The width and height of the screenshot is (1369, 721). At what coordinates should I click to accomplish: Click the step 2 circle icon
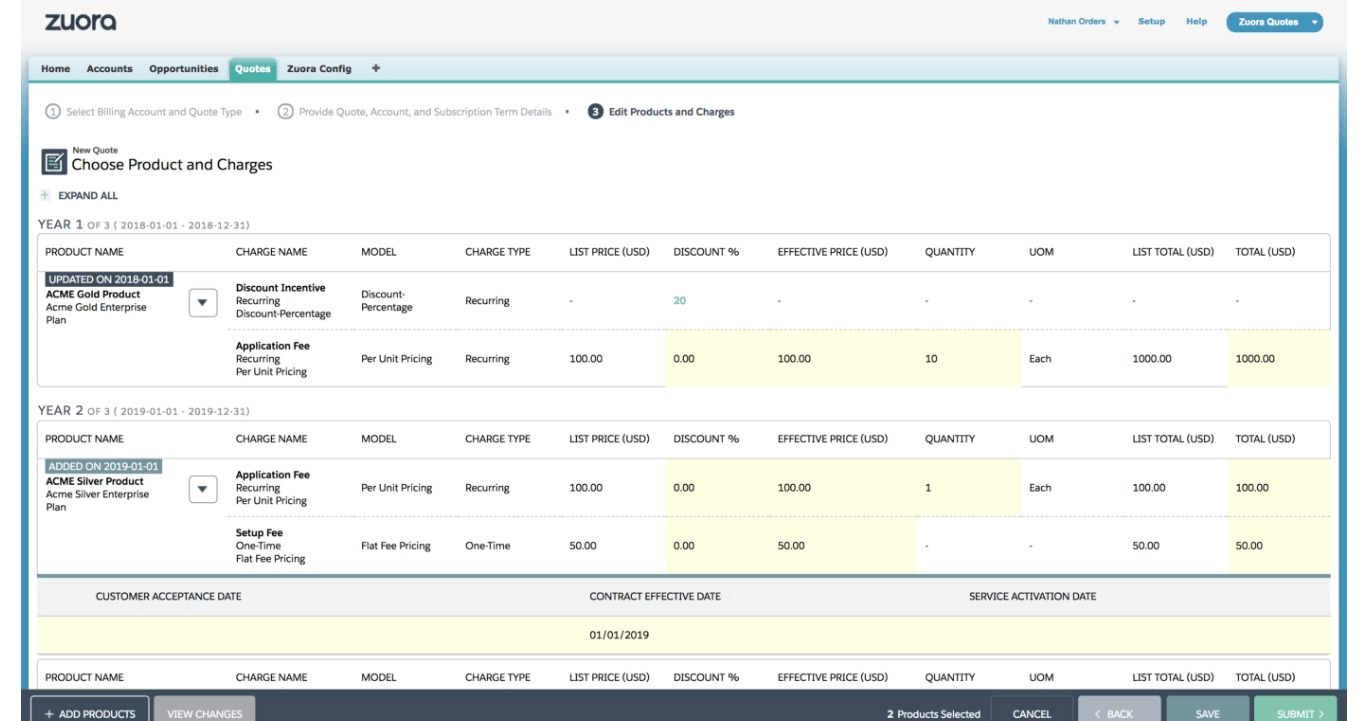[285, 111]
